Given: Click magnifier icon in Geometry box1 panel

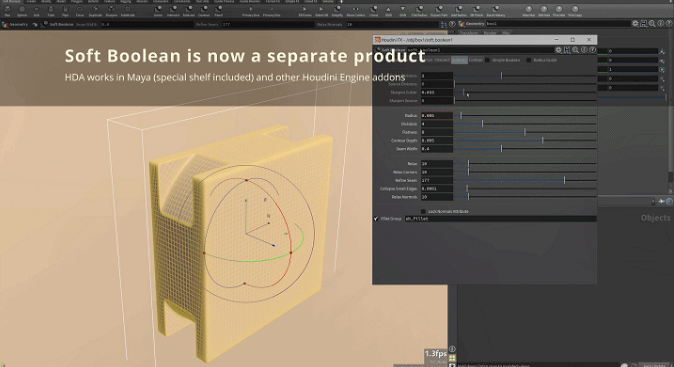Looking at the screenshot, I should point(652,24).
